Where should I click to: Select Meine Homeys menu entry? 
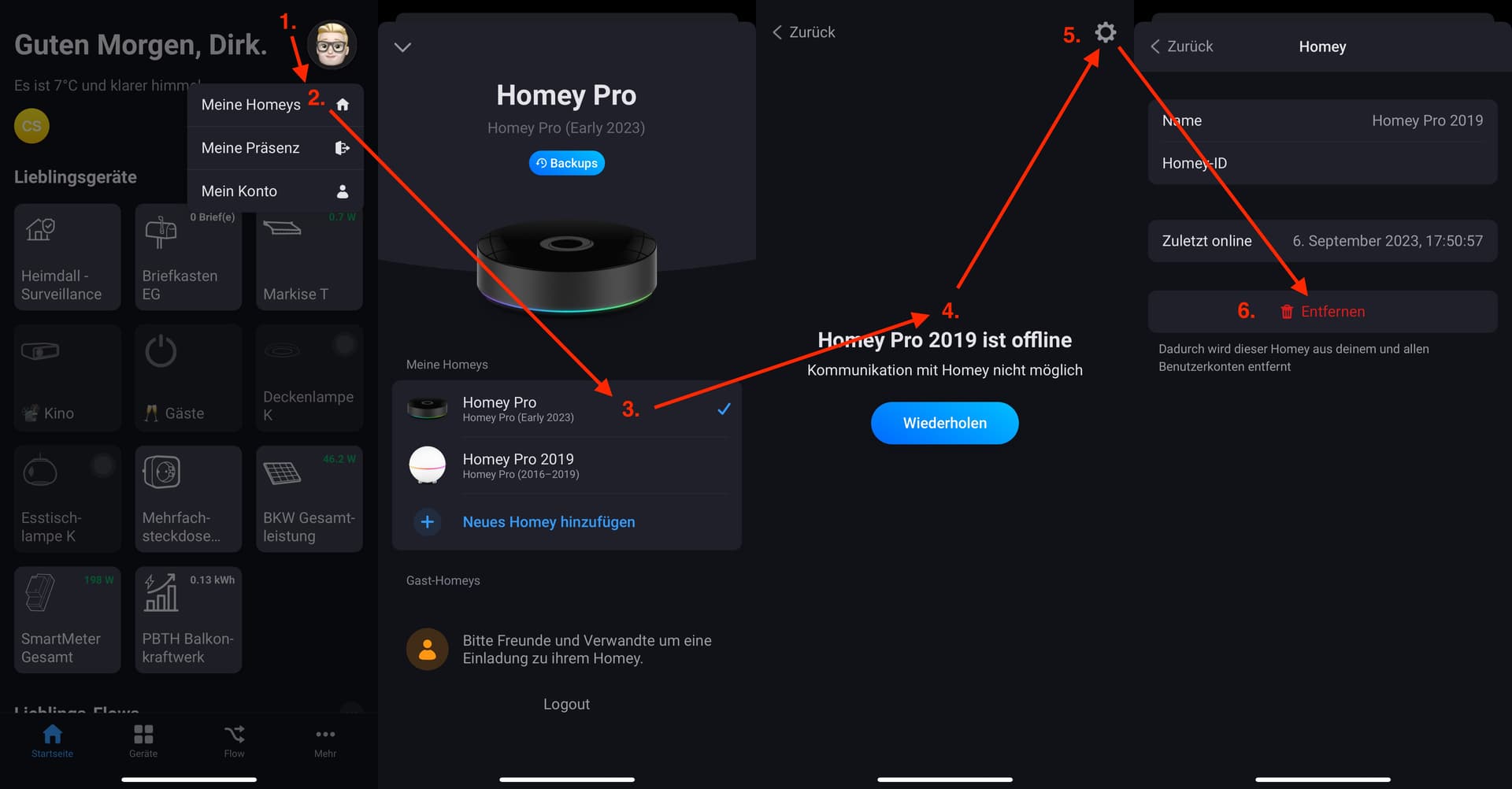(276, 105)
